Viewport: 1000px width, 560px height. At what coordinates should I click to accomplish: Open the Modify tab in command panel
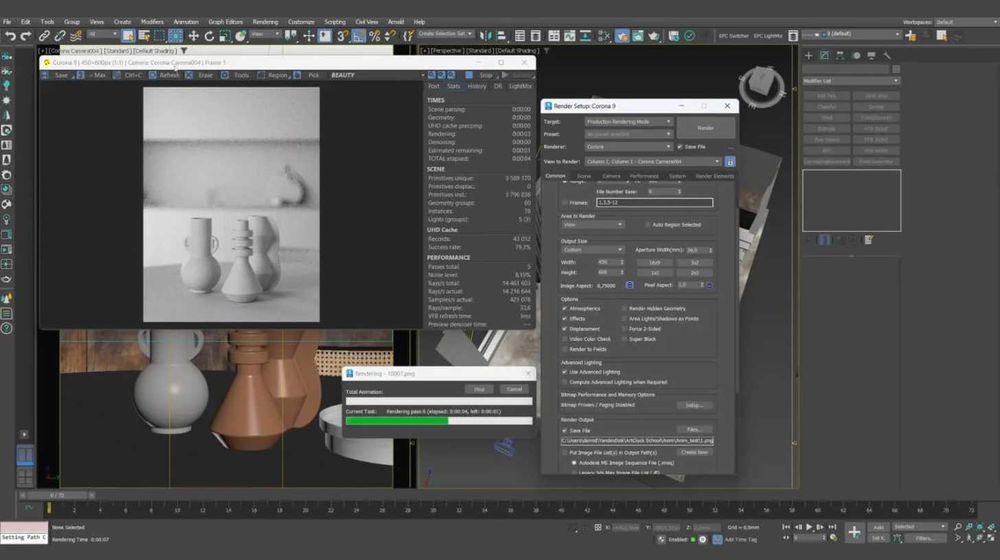coord(824,55)
